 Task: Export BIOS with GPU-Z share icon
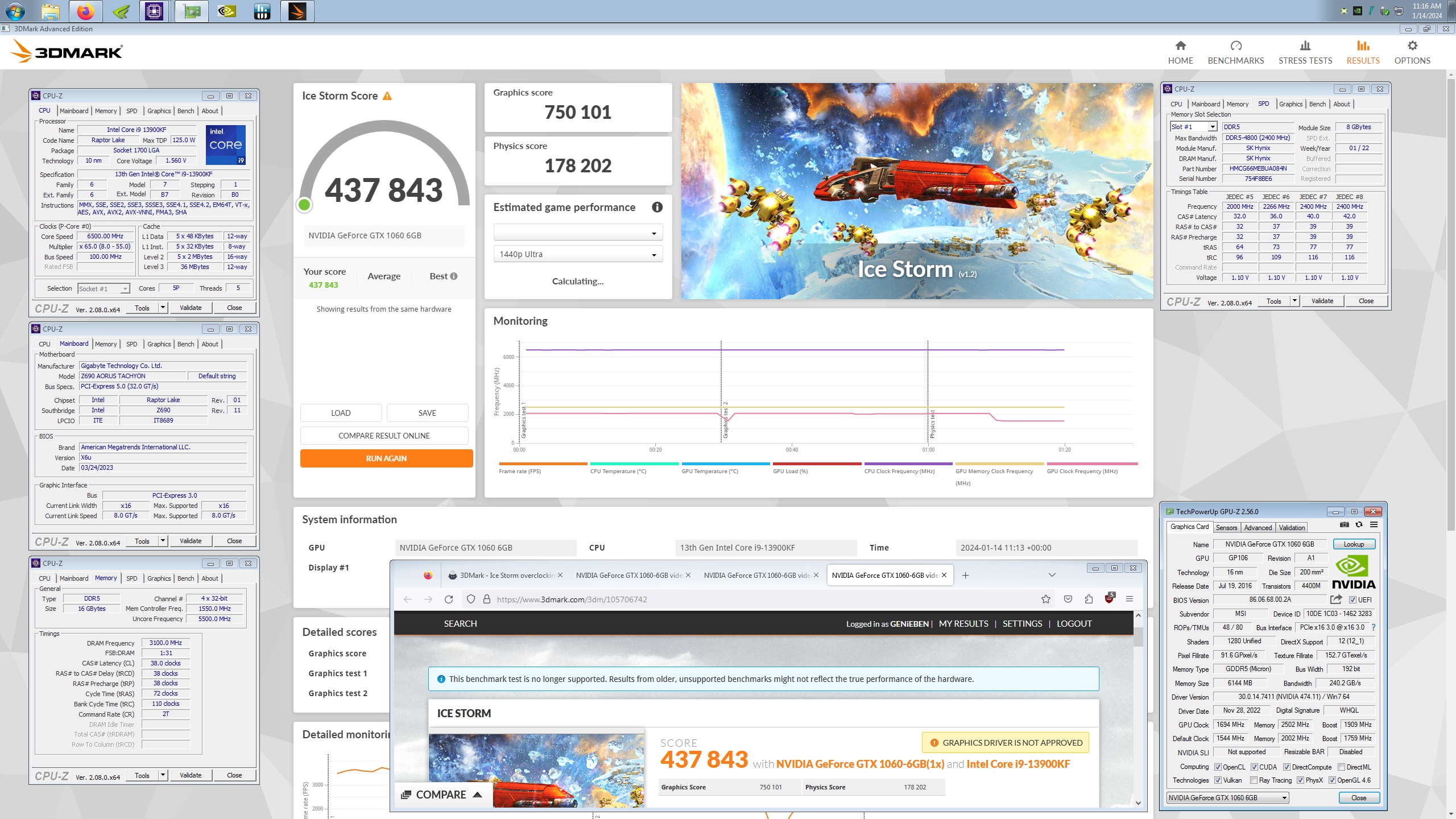(1336, 599)
